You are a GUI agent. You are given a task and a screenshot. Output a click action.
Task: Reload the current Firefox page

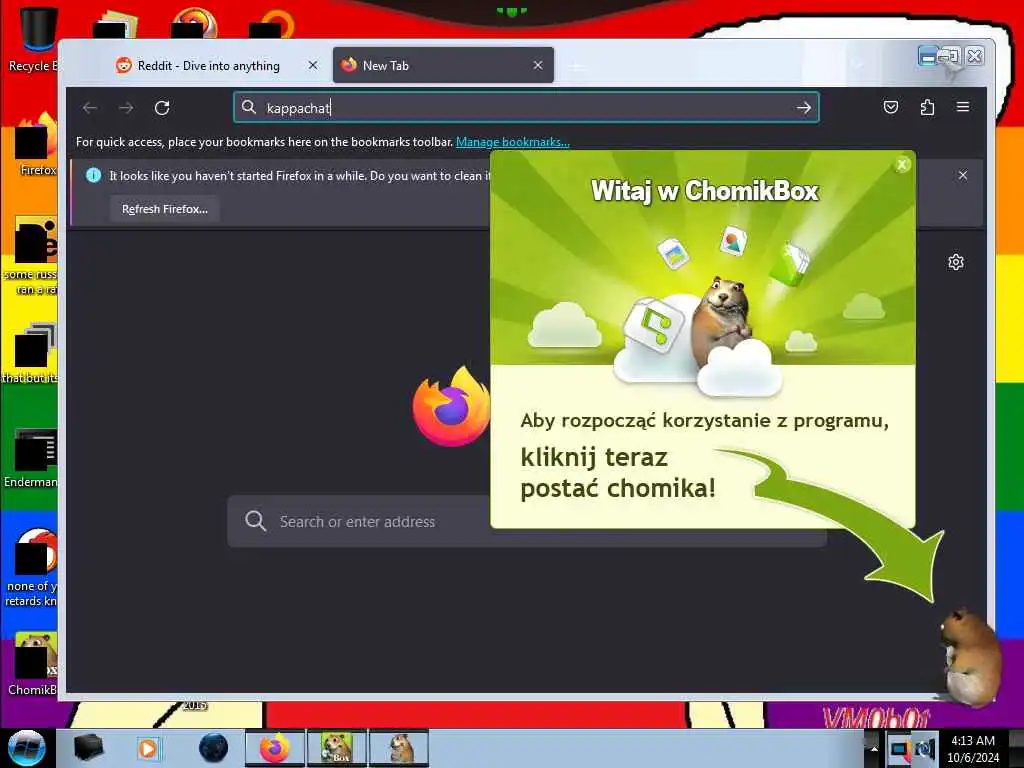162,108
